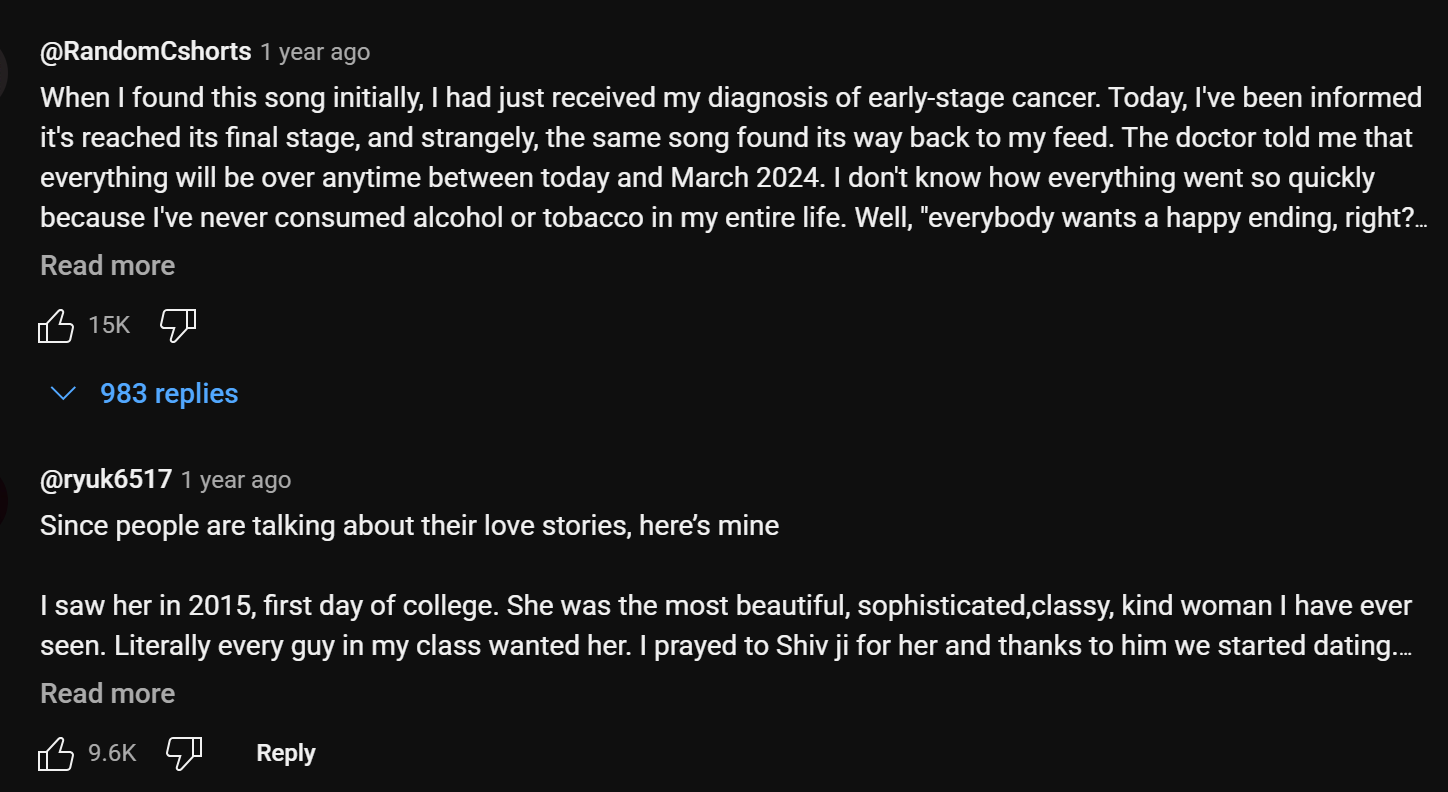Click the 'Since people are talking' opening line
The height and width of the screenshot is (792, 1448).
click(409, 526)
